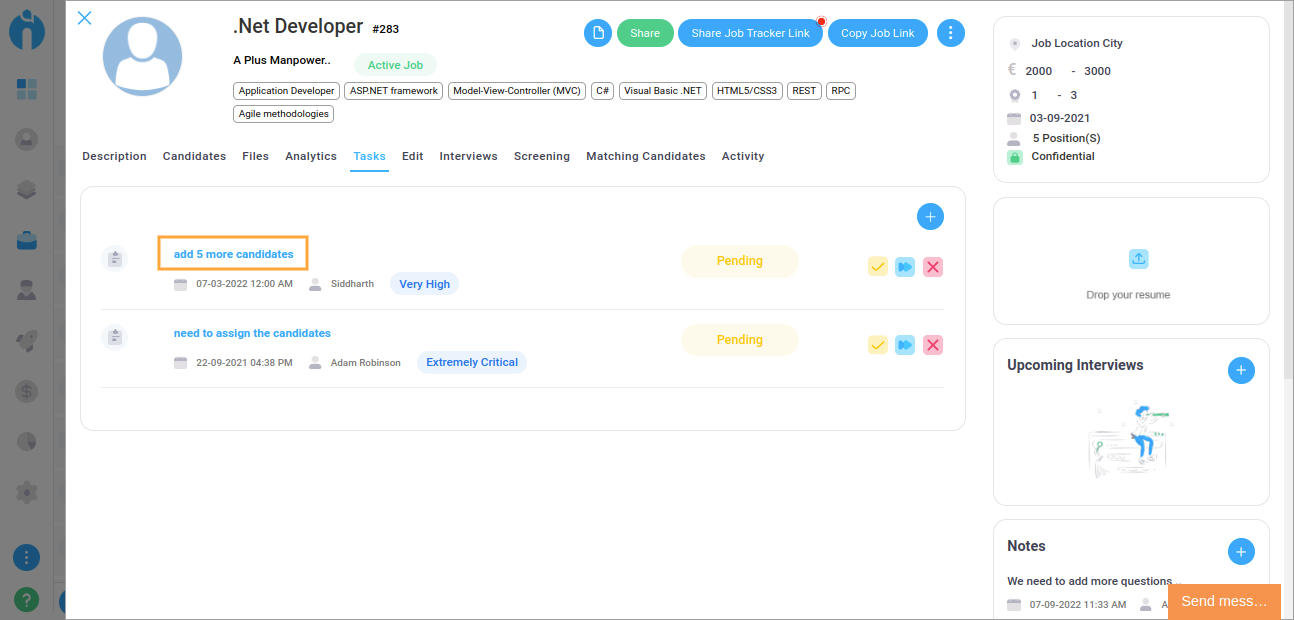Viewport: 1294px width, 620px height.
Task: Expand the Pending status of first task
Action: point(739,261)
